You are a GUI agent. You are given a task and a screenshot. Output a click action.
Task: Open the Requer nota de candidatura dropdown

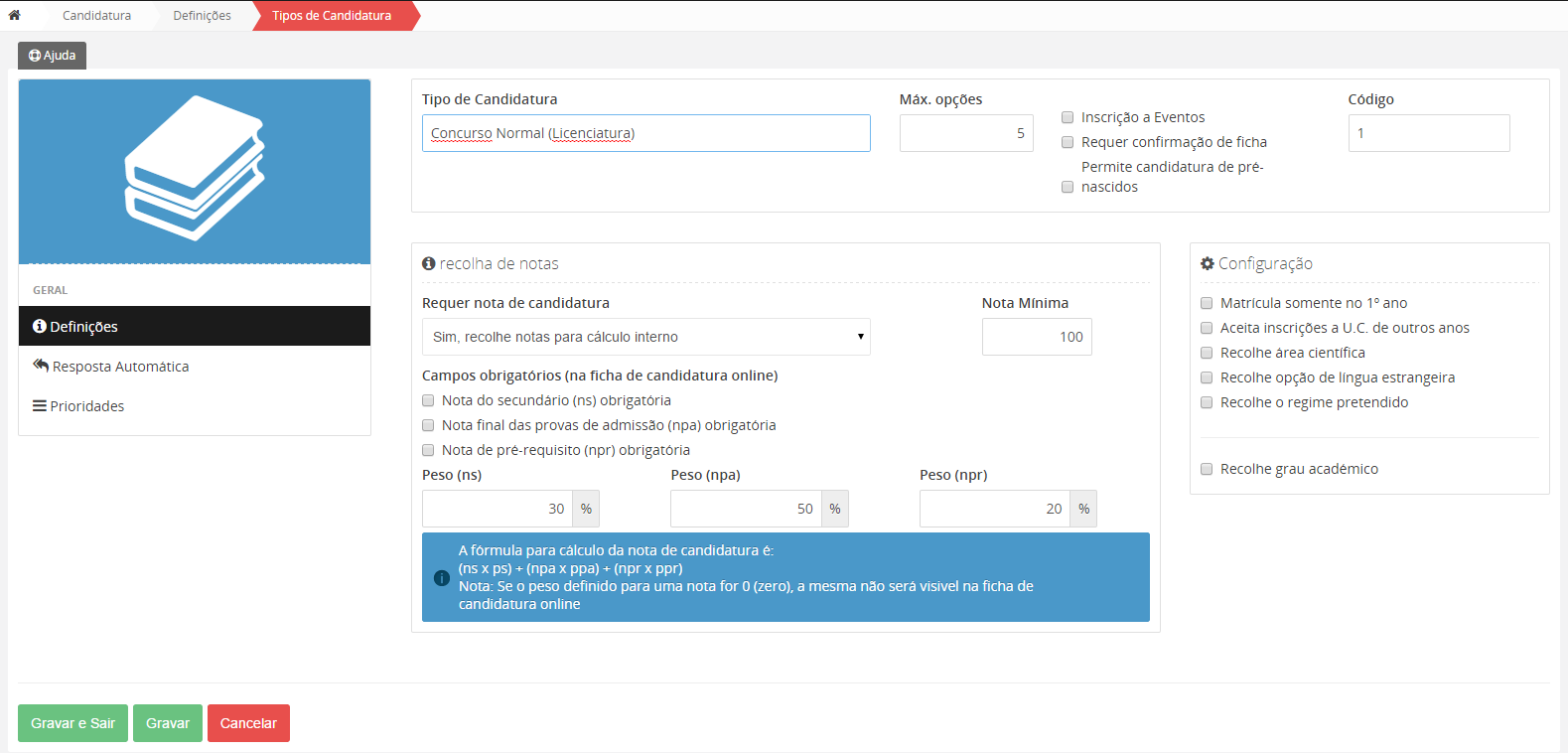click(x=645, y=337)
